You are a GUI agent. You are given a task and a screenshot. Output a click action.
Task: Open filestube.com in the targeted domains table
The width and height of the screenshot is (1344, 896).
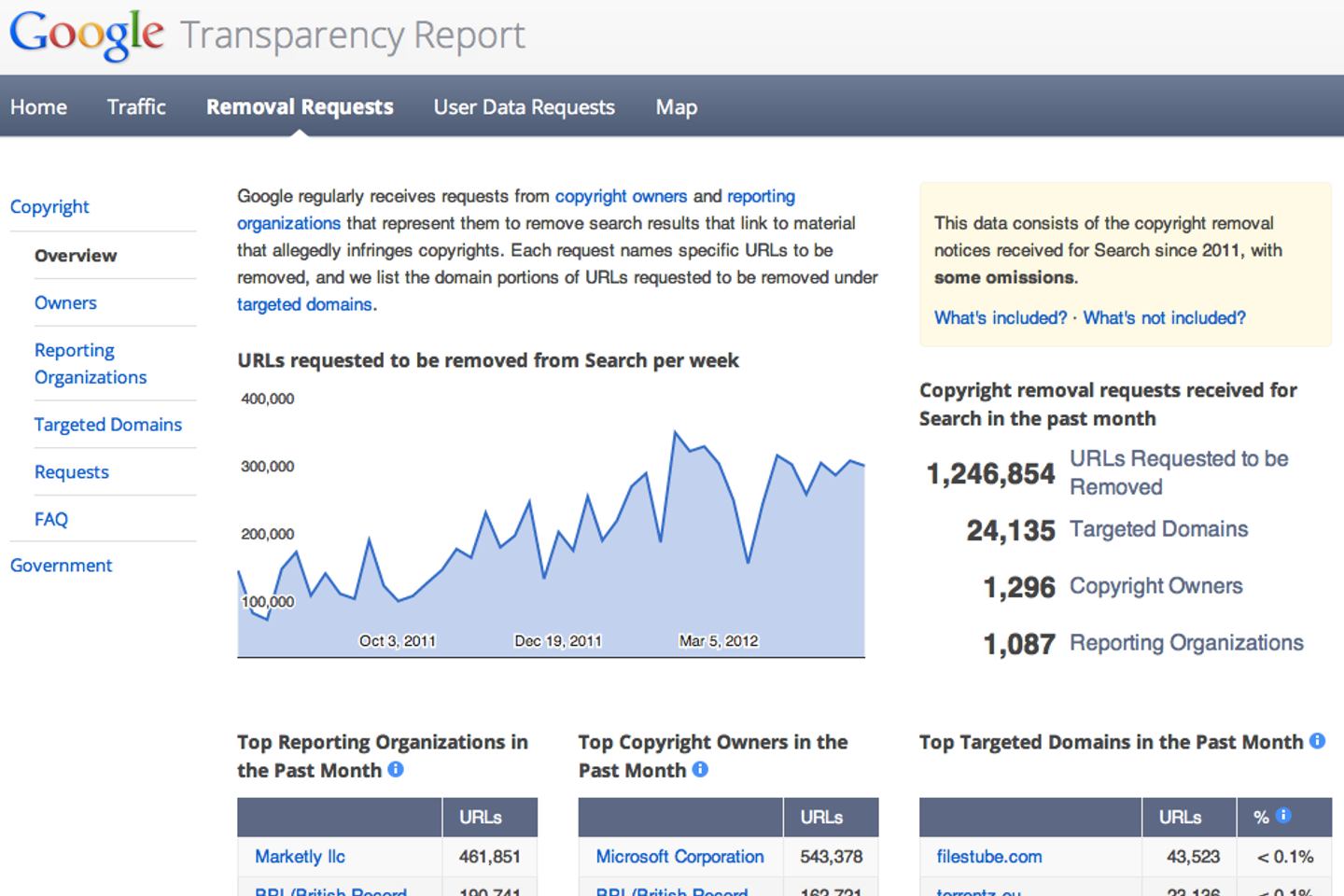click(987, 856)
